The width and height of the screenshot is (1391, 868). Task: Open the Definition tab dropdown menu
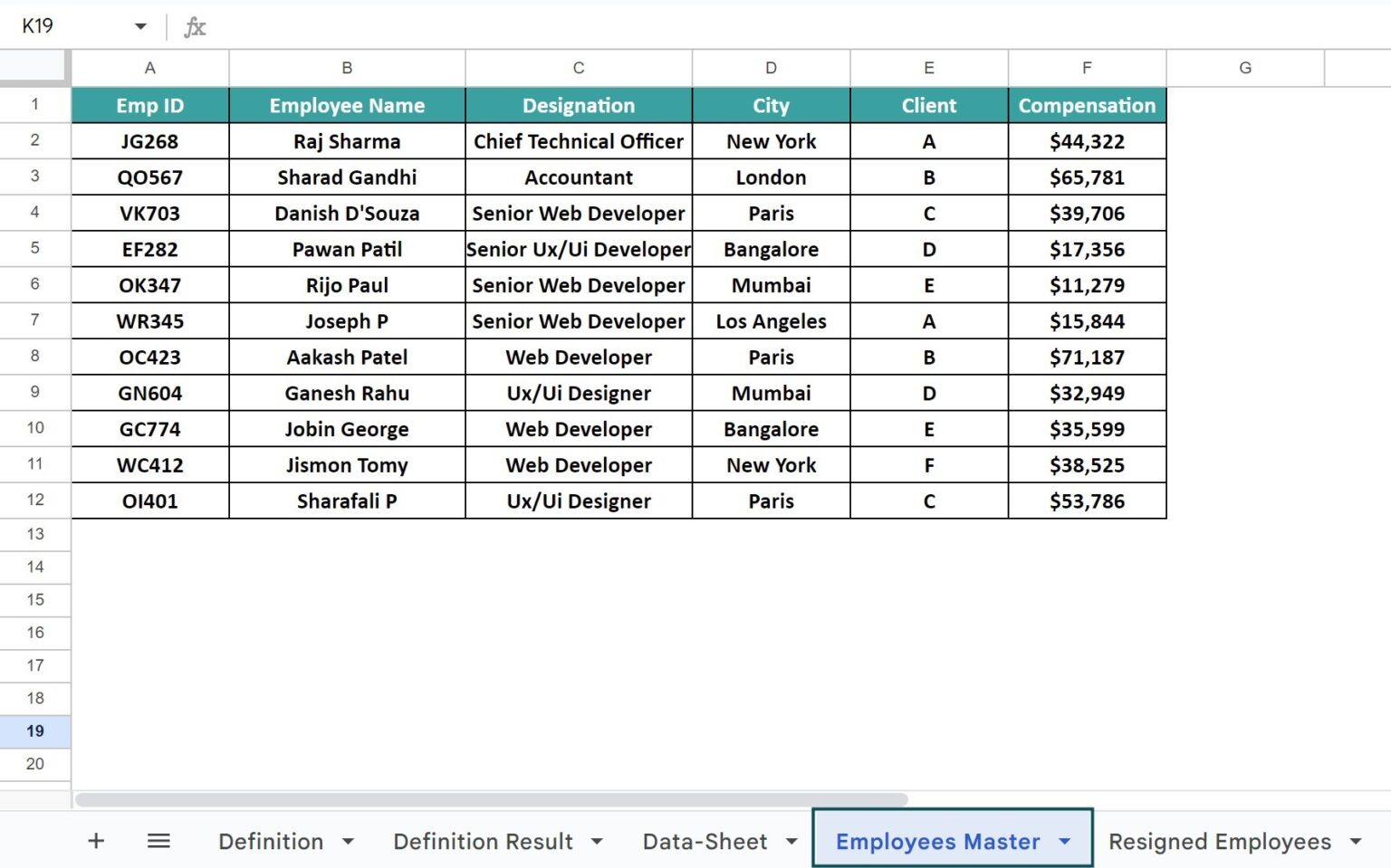348,842
